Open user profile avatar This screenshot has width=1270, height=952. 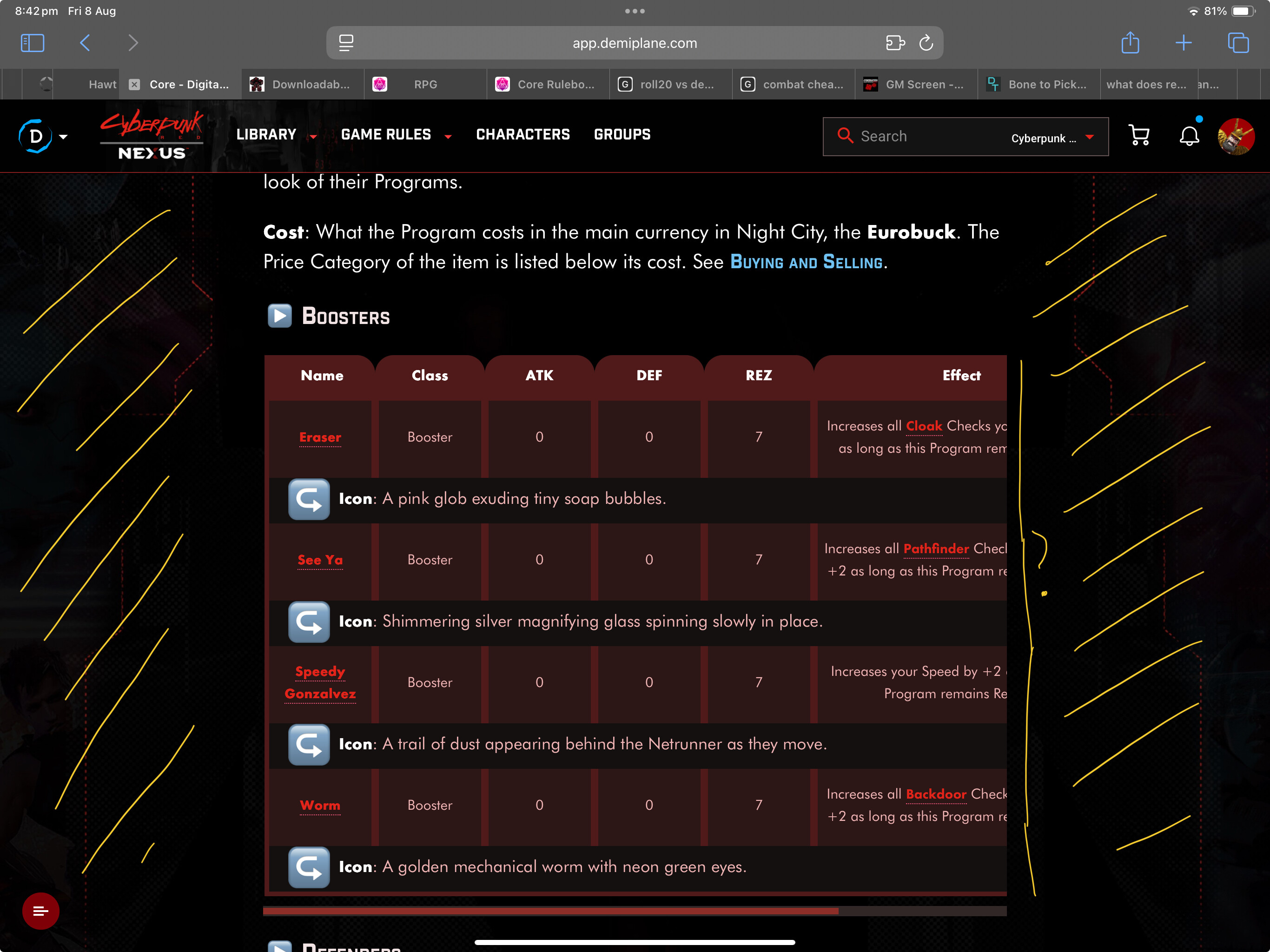[1236, 137]
